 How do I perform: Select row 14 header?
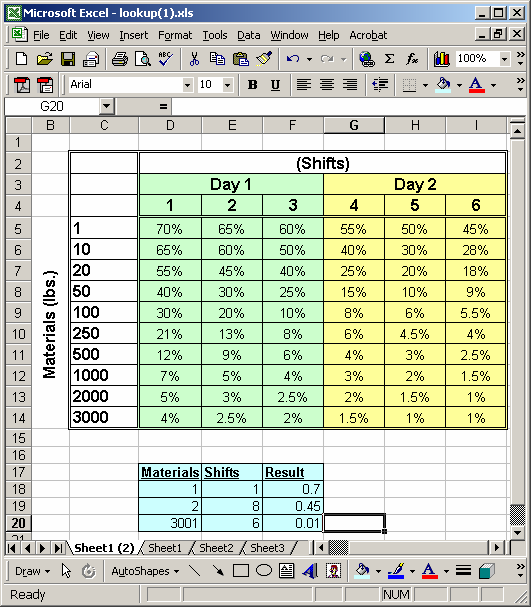[18, 418]
